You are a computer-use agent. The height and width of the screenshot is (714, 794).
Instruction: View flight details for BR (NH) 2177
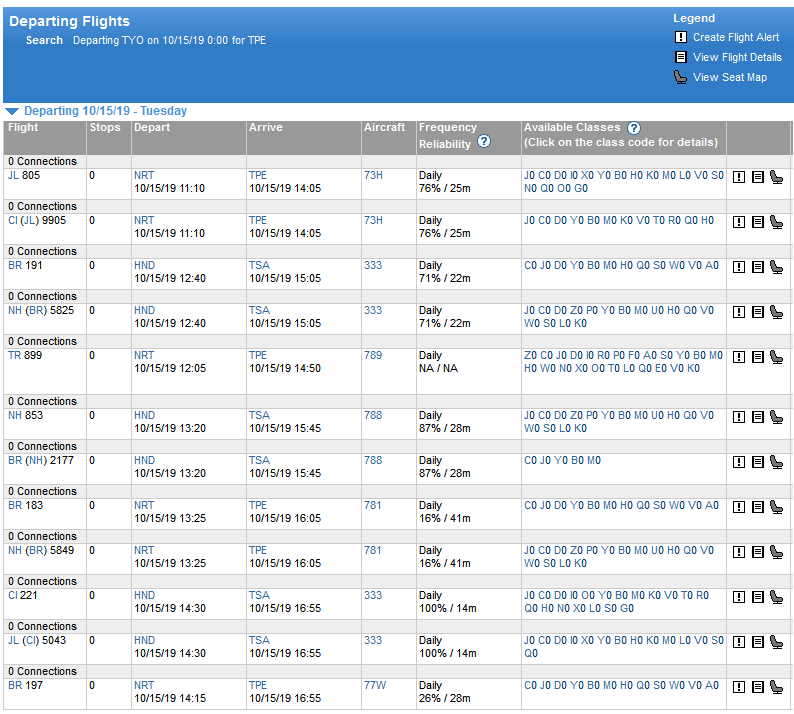pos(758,462)
